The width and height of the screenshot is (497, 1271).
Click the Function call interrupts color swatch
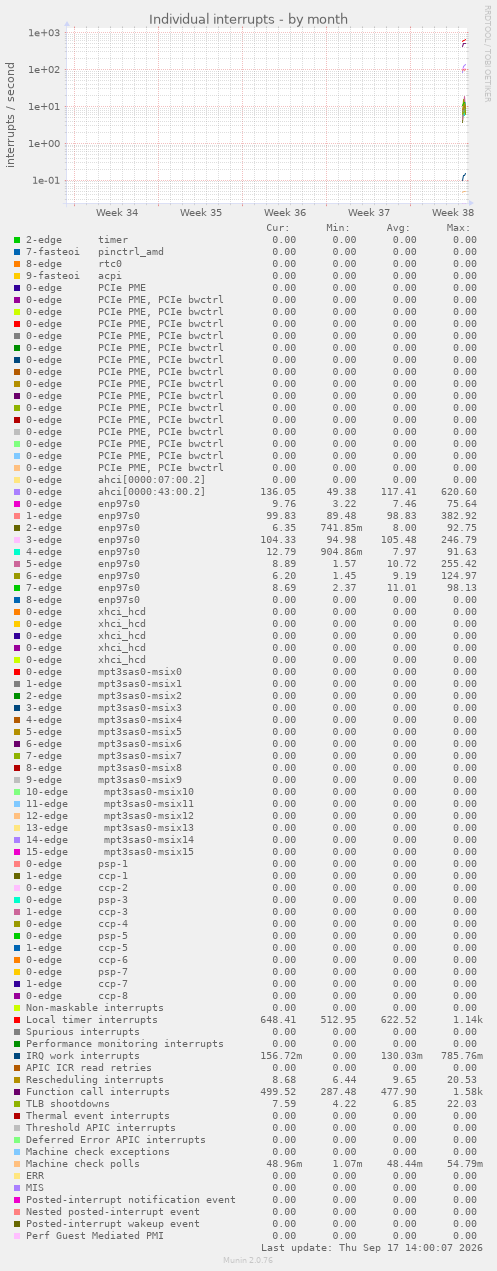tap(17, 1092)
